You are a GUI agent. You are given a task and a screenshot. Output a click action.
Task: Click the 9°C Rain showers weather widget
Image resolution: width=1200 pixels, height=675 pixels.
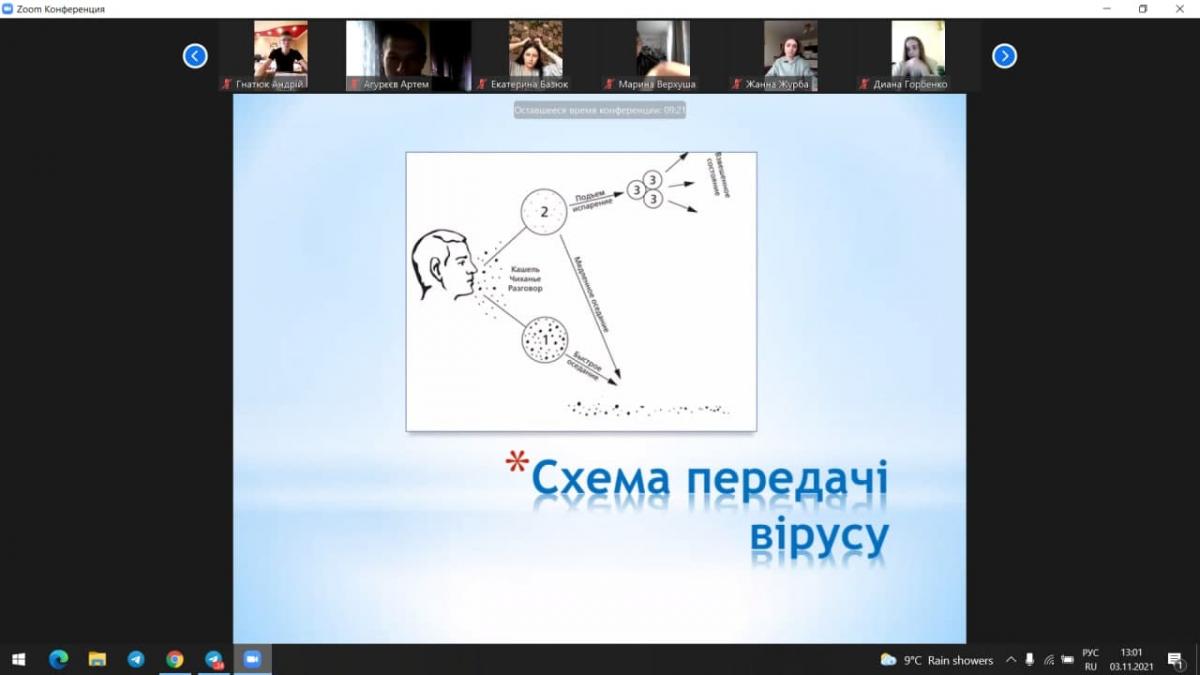pos(937,660)
